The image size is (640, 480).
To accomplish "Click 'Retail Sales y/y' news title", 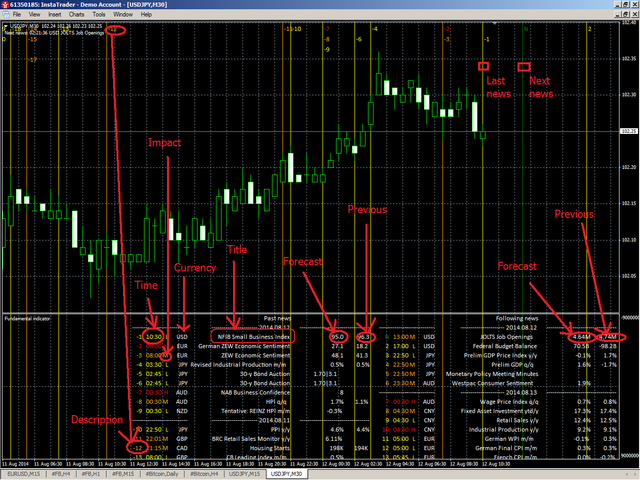I will [x=518, y=420].
